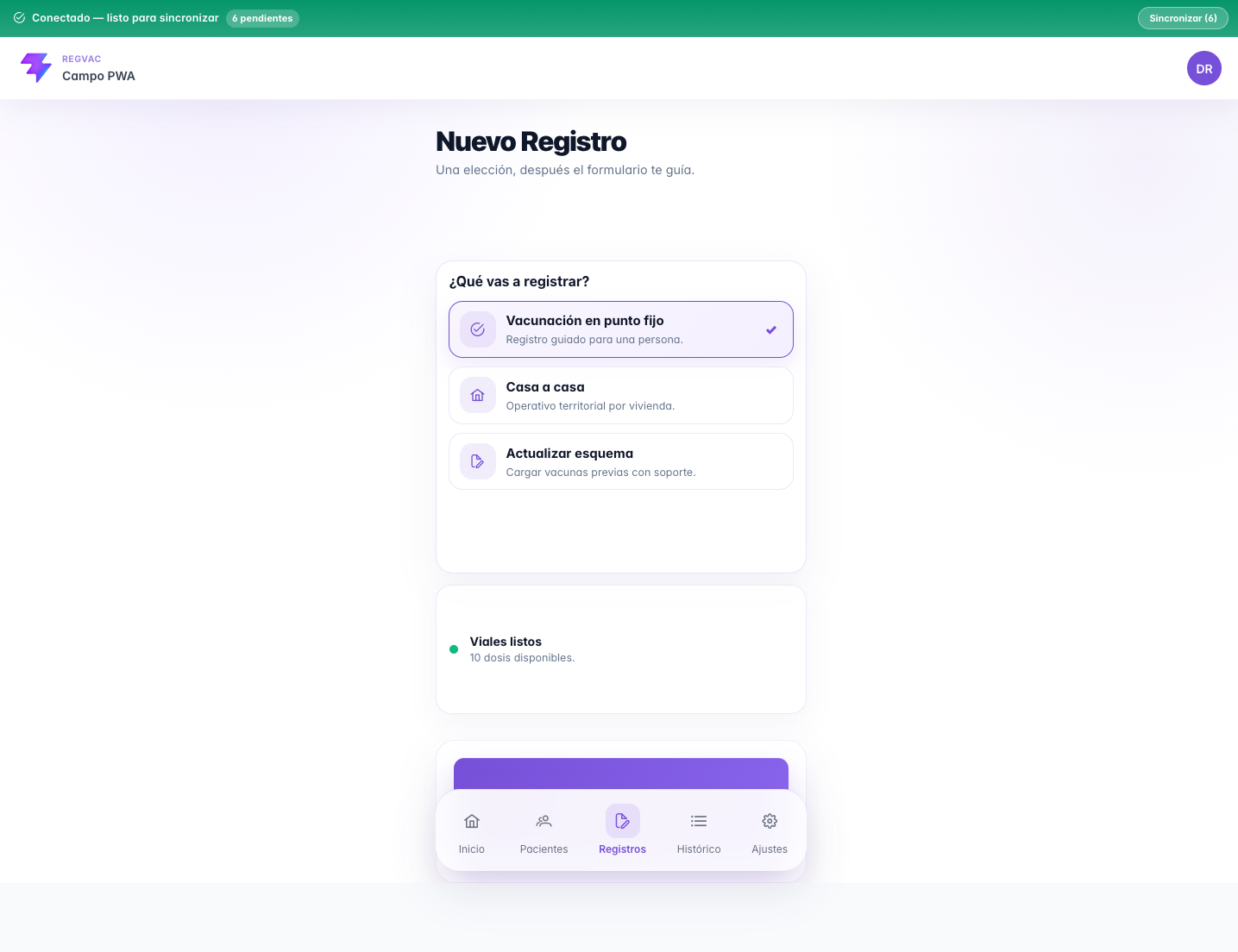
Task: Click the Sincronizar (6) button
Action: point(1183,18)
